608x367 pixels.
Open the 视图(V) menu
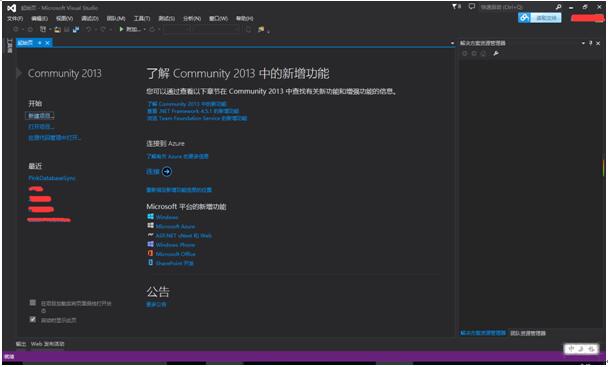point(64,19)
